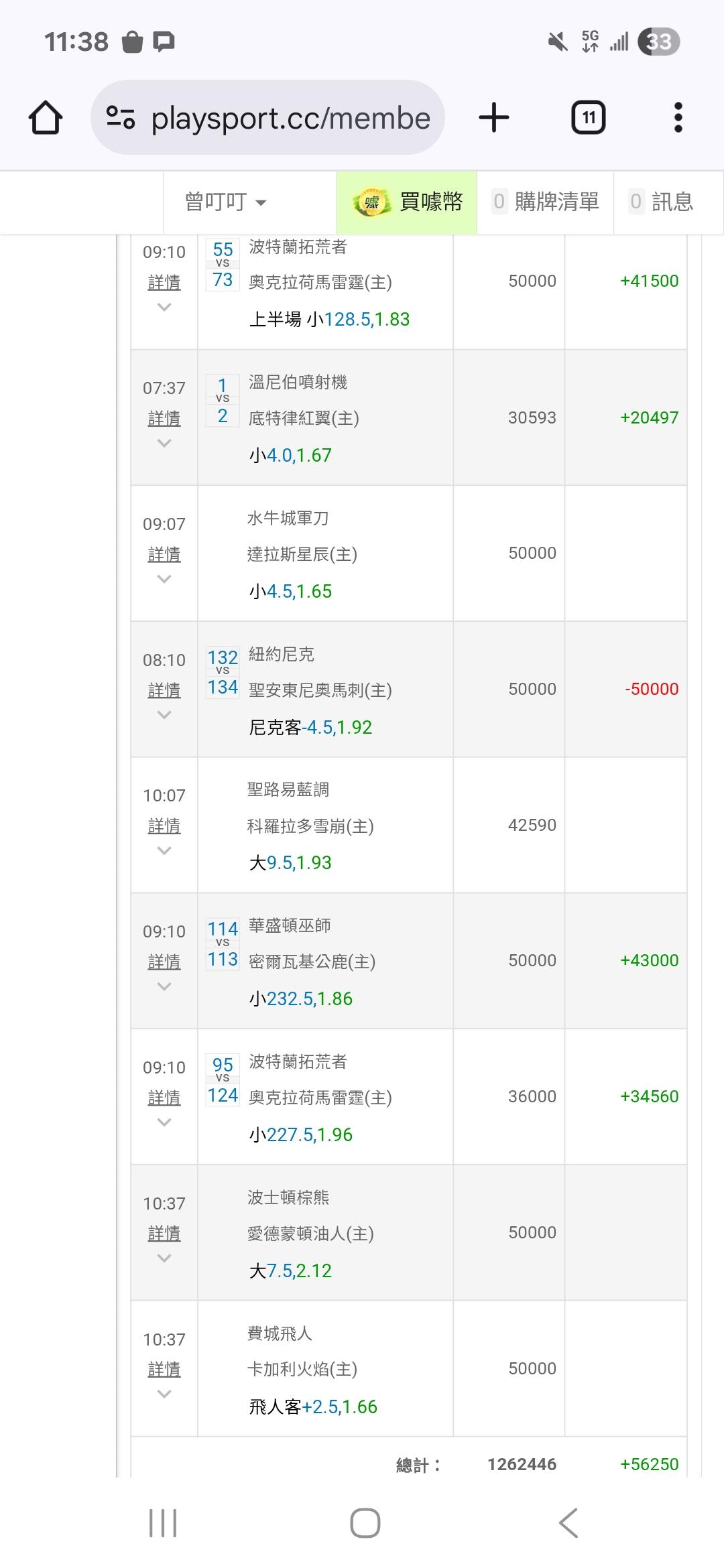Tap the site settings icon in address bar

pos(121,118)
